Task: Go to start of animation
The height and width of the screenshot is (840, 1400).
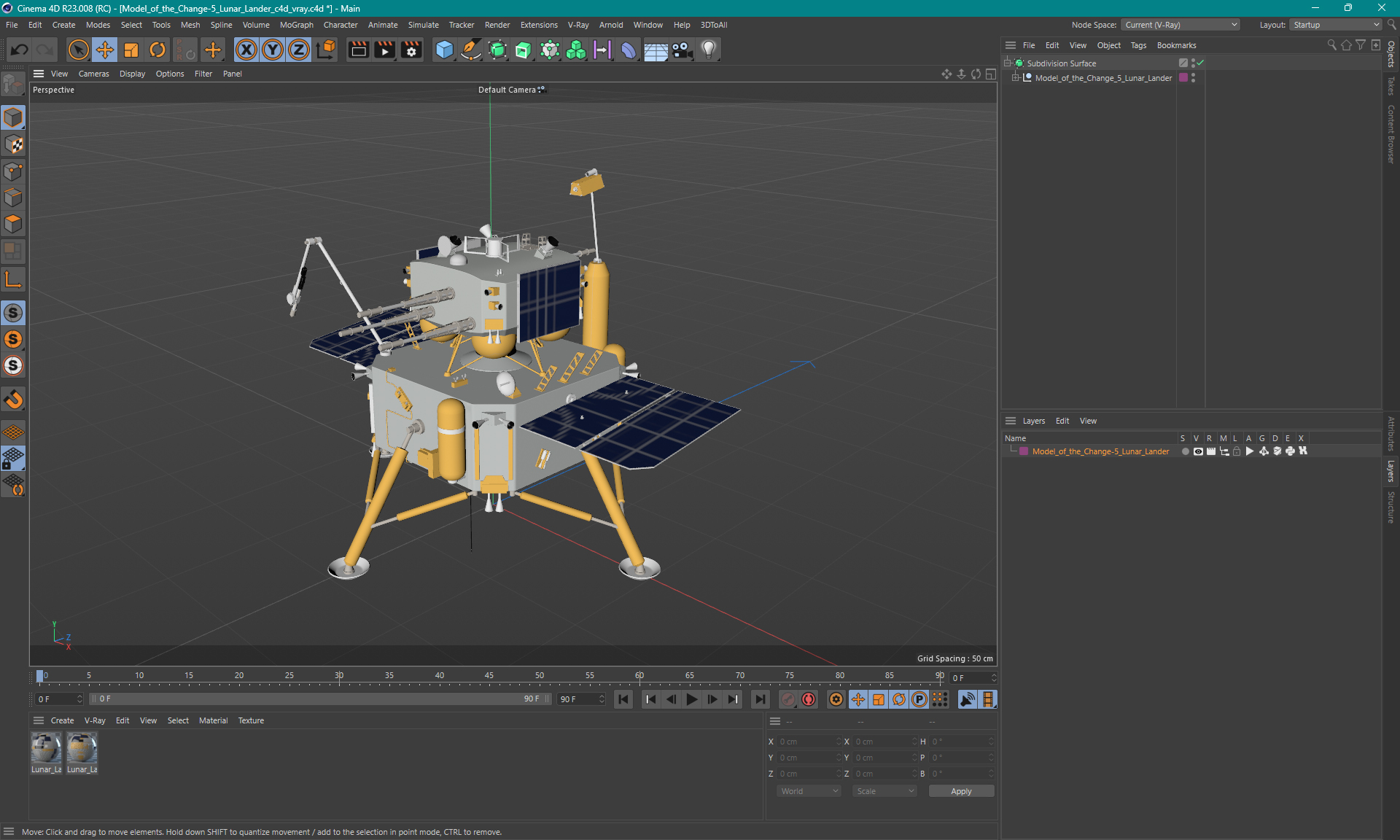Action: click(x=623, y=699)
